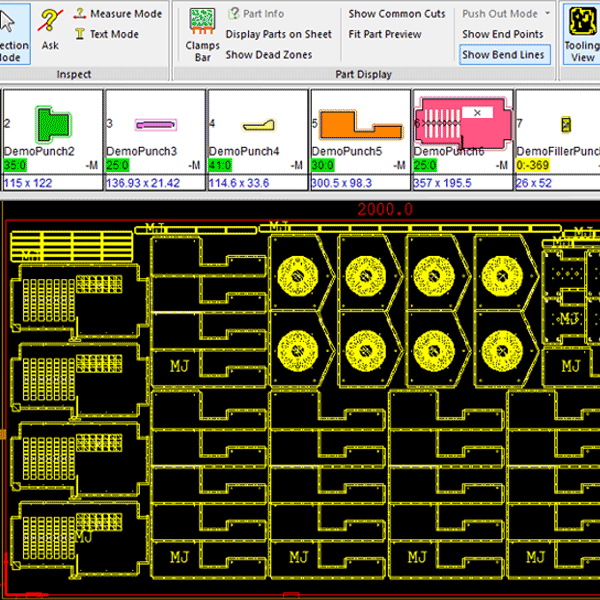Click the 26 x 52 dimensions text
This screenshot has height=600, width=600.
533,183
